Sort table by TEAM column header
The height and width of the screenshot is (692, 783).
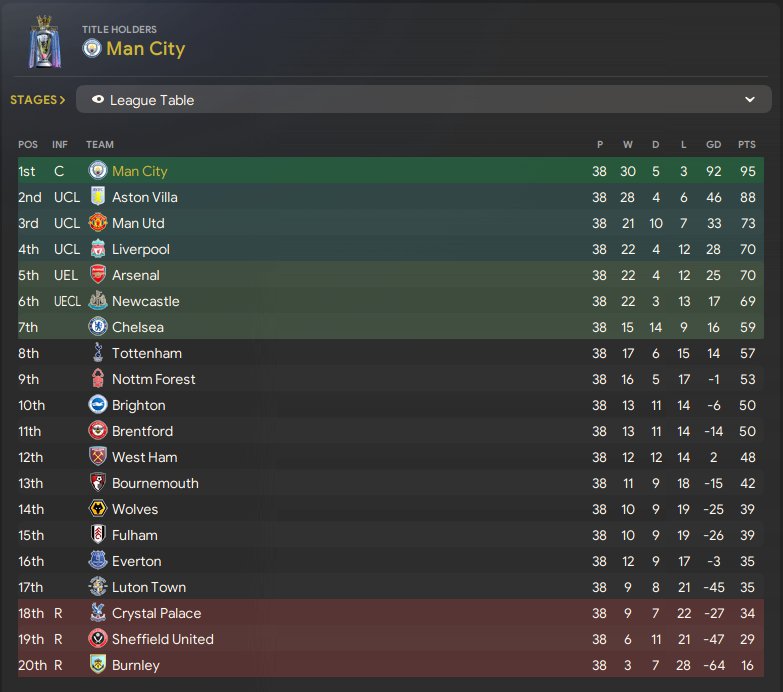(x=100, y=144)
